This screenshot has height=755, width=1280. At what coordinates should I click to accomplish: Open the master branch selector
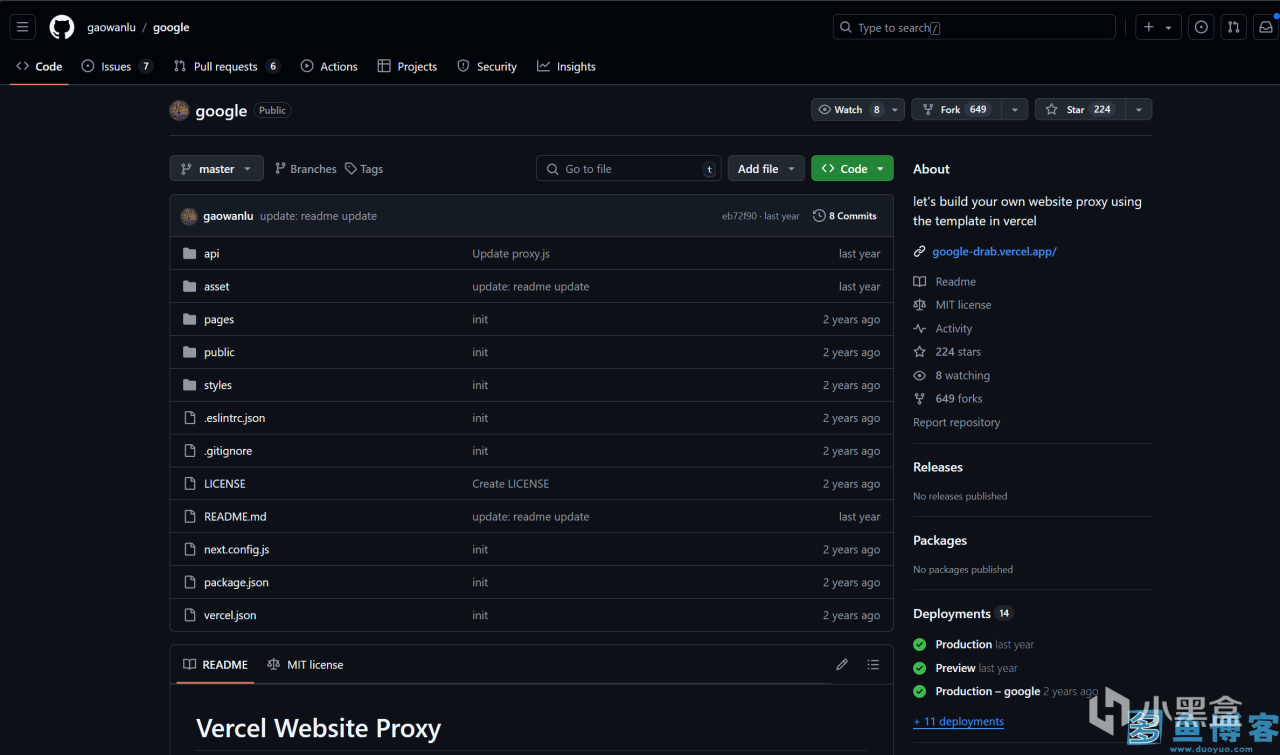pos(216,169)
